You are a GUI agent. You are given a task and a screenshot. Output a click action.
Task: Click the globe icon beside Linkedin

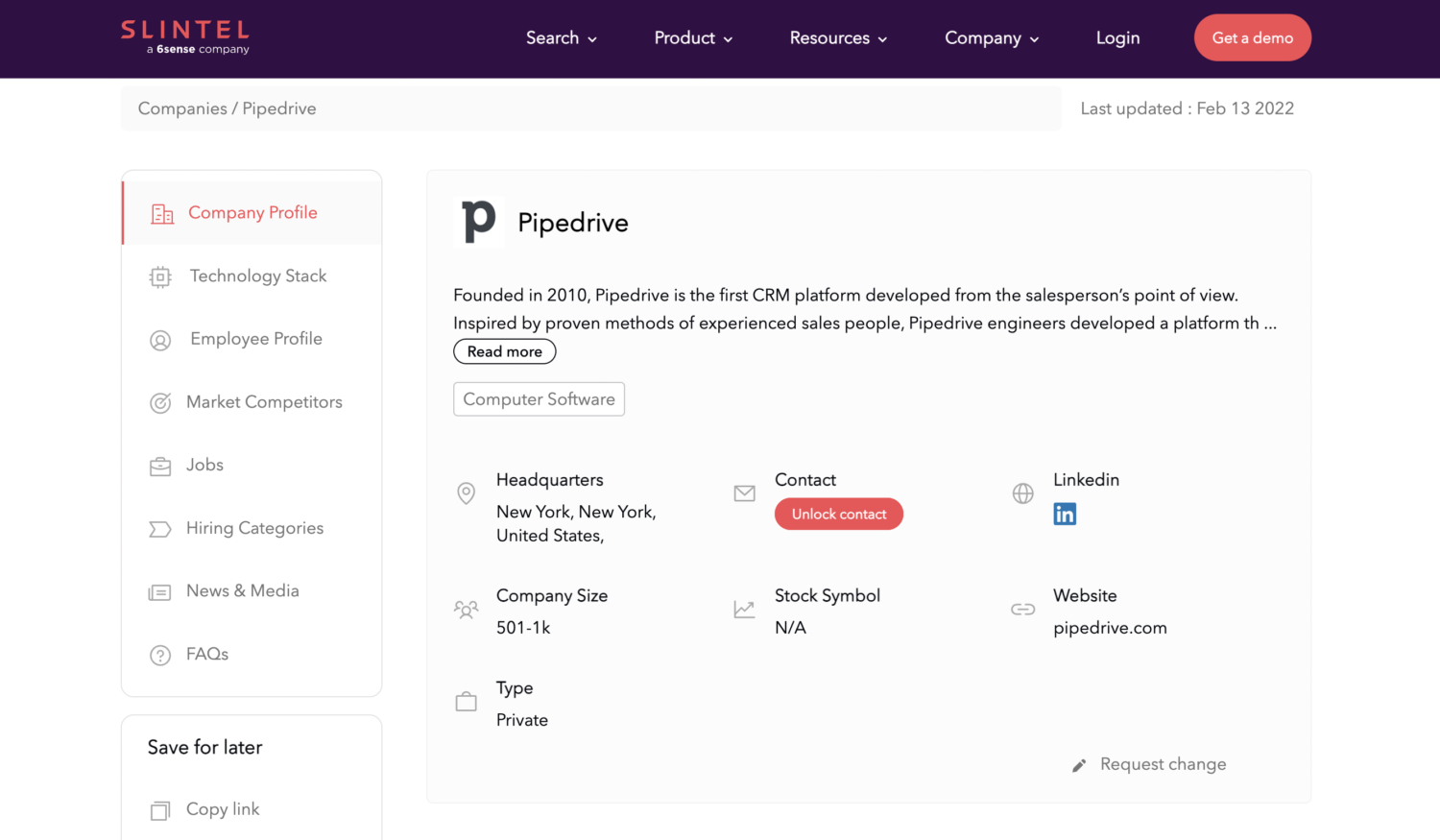point(1023,493)
